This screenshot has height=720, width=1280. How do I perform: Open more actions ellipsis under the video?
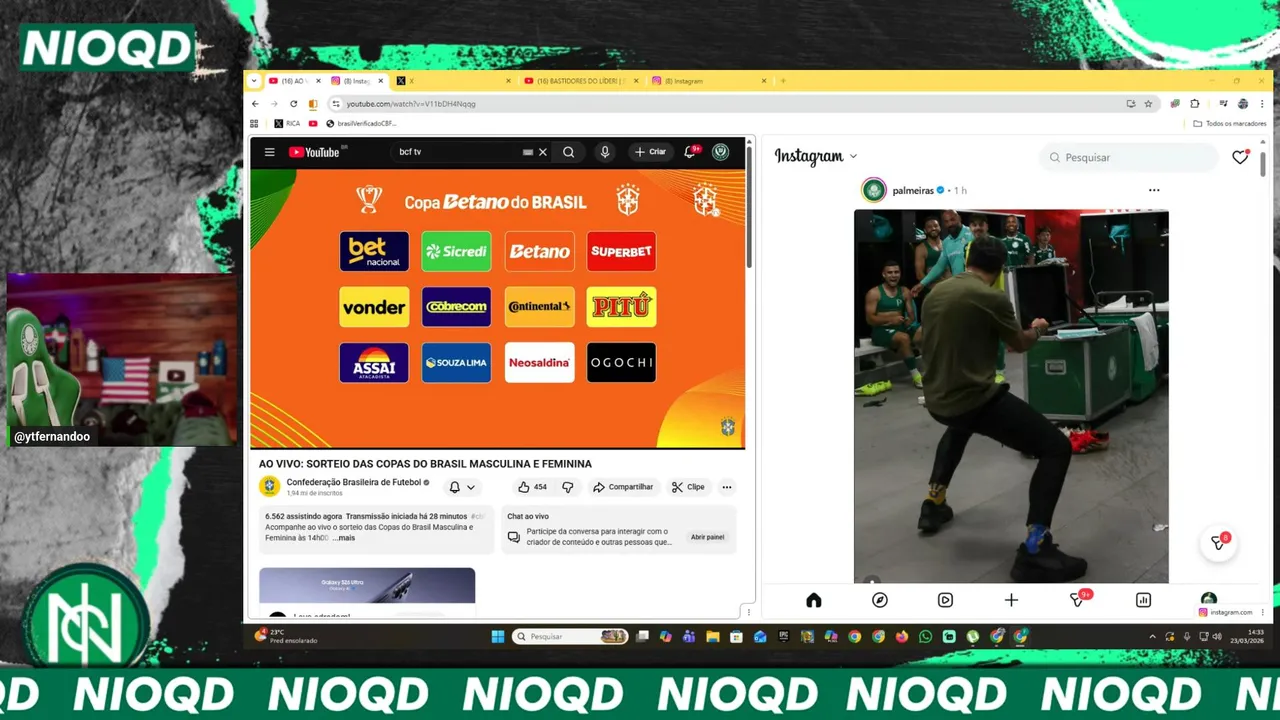point(727,487)
